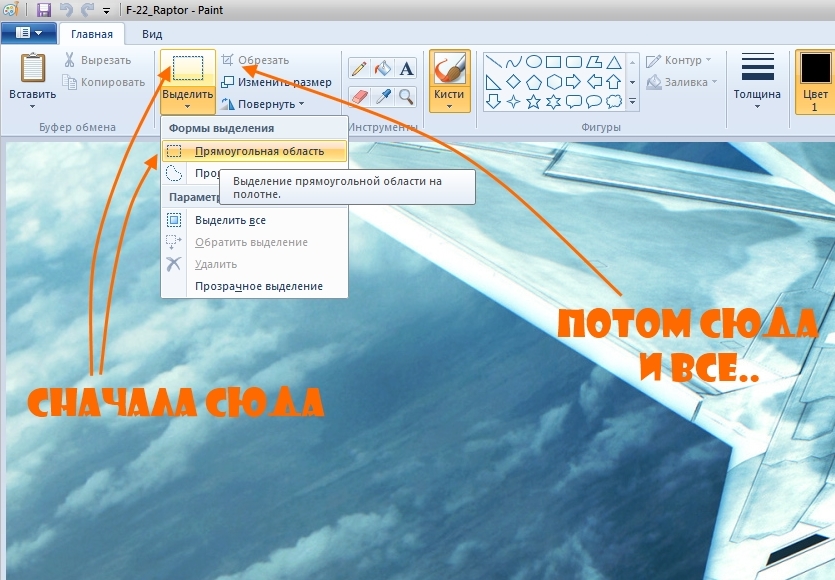The width and height of the screenshot is (835, 580).
Task: Choose Обратить выделение from menu
Action: 254,242
